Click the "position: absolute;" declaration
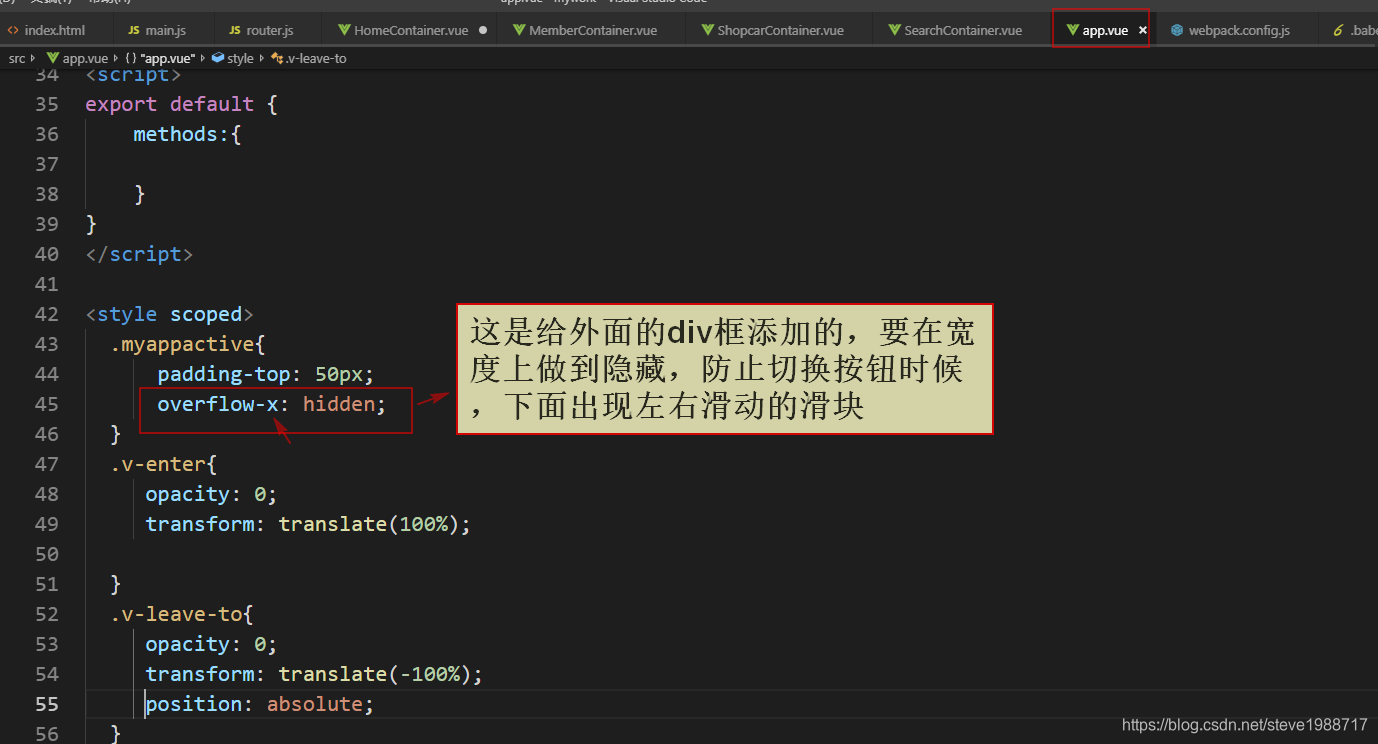Image resolution: width=1378 pixels, height=744 pixels. click(260, 704)
